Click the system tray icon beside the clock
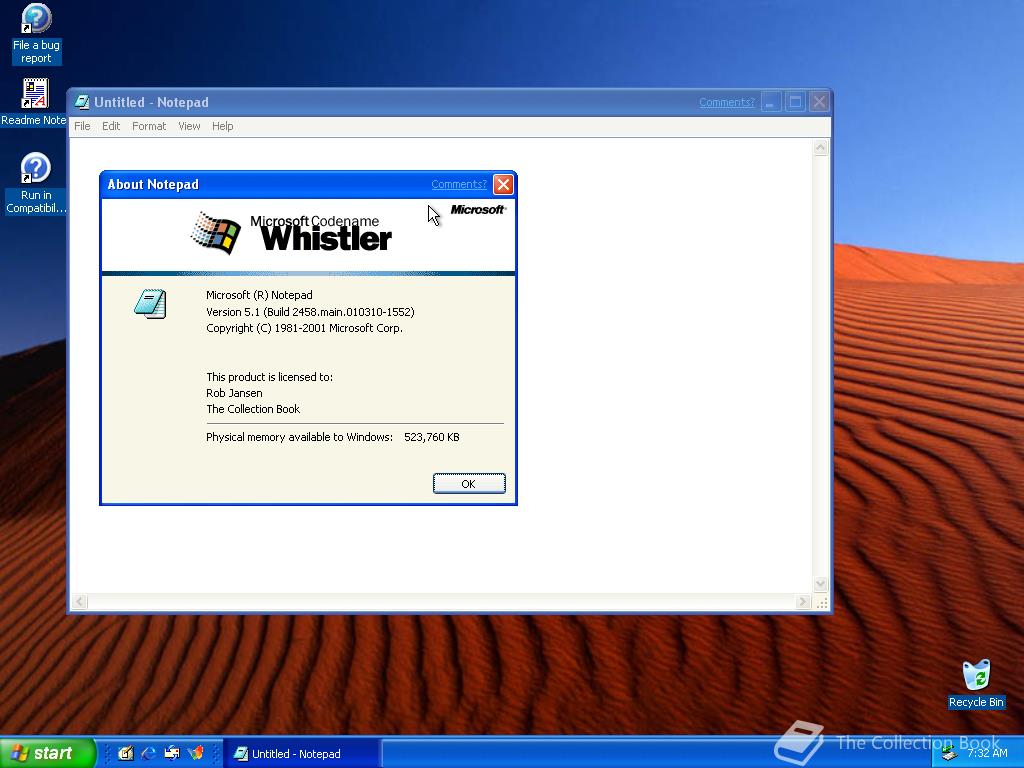Viewport: 1024px width, 768px height. click(x=950, y=754)
